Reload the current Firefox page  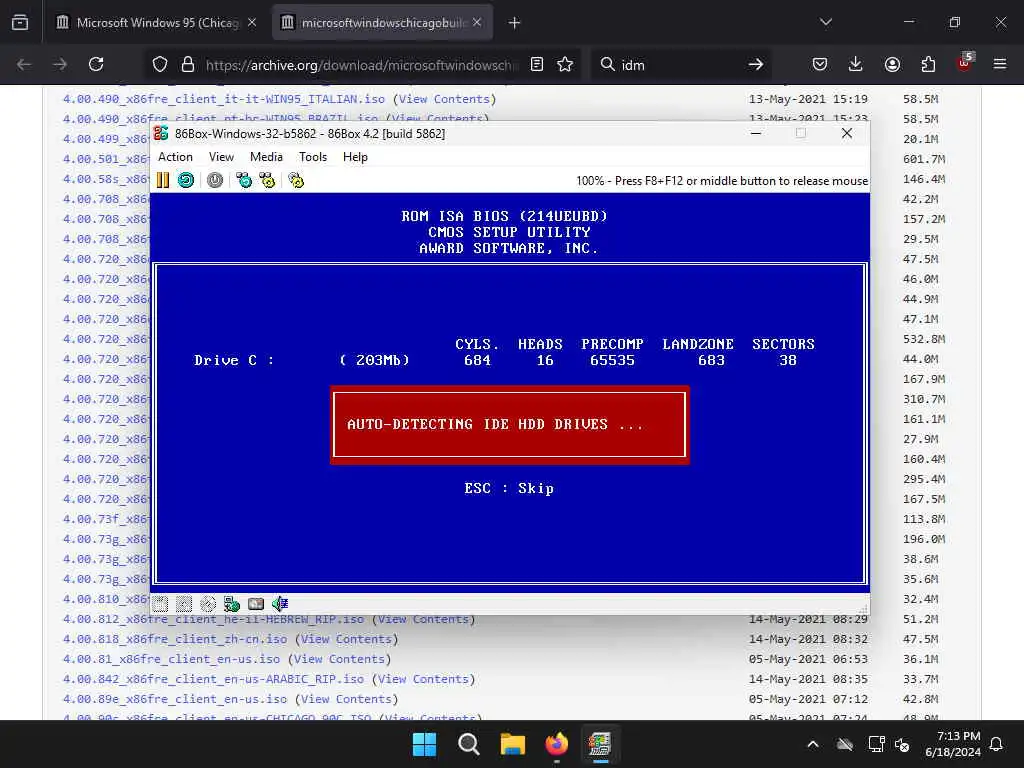tap(96, 64)
